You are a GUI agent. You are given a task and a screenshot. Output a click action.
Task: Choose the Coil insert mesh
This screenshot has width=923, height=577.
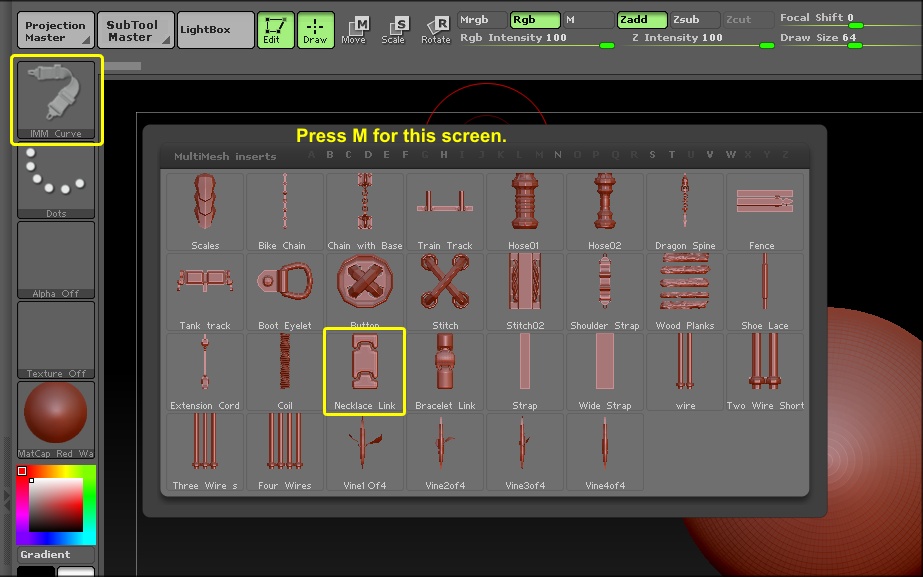tap(285, 372)
